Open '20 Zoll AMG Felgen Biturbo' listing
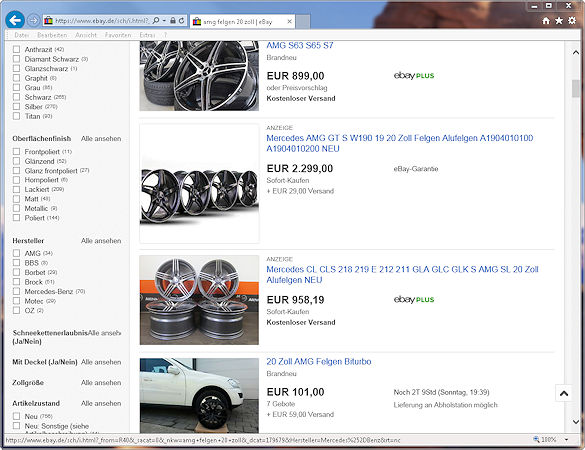This screenshot has width=585, height=450. pyautogui.click(x=319, y=362)
